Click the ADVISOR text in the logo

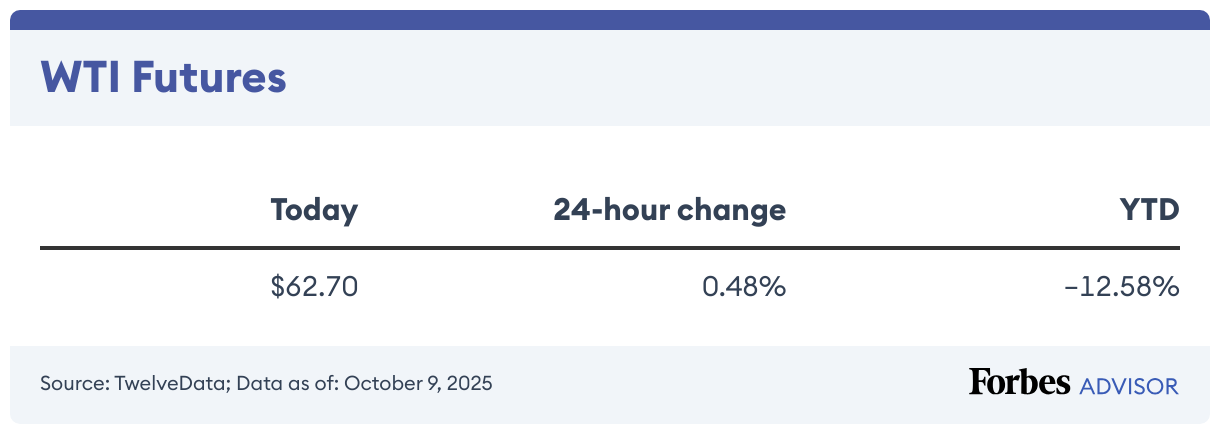[1129, 385]
